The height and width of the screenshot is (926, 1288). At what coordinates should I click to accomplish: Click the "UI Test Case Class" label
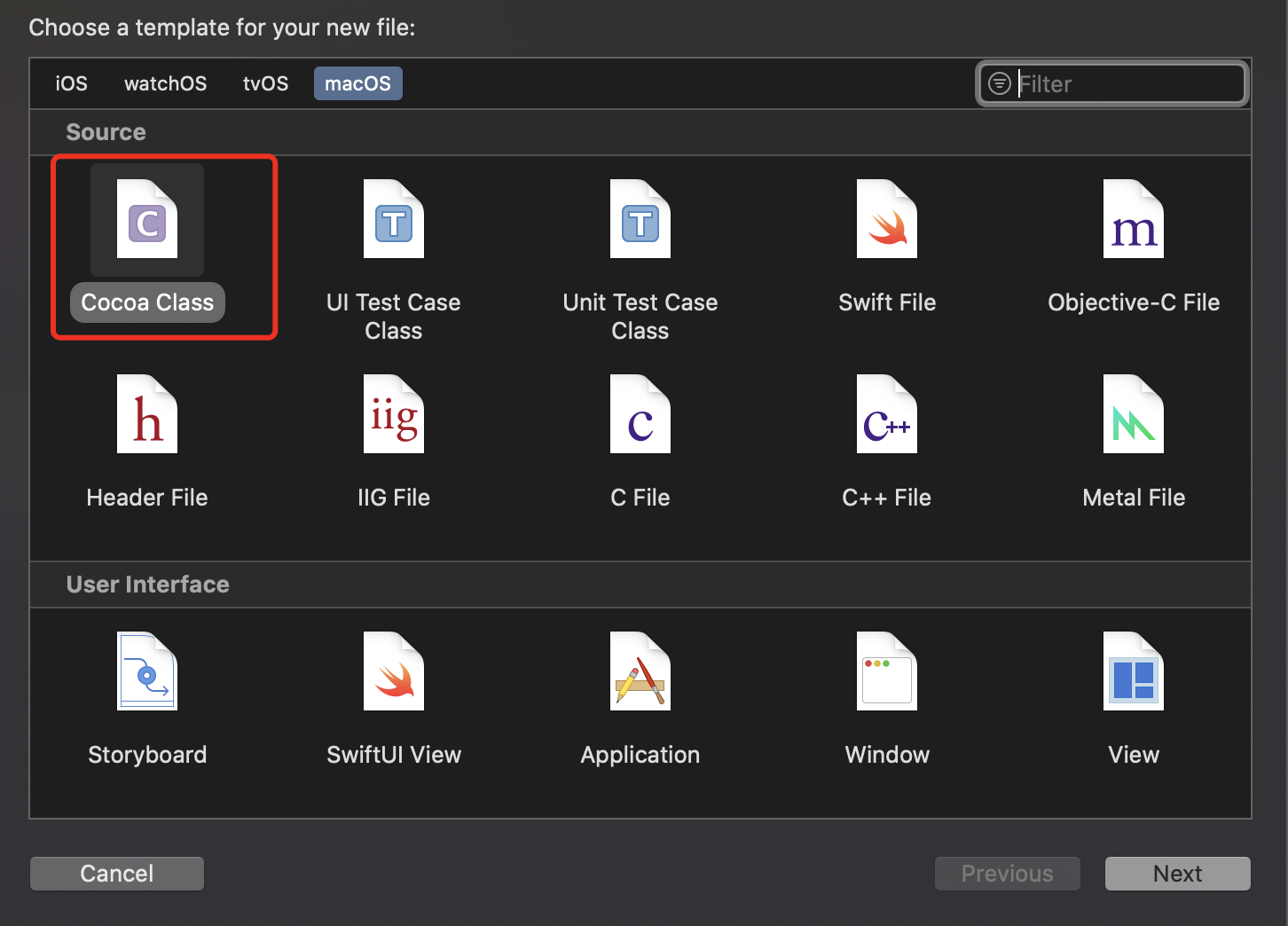(394, 317)
